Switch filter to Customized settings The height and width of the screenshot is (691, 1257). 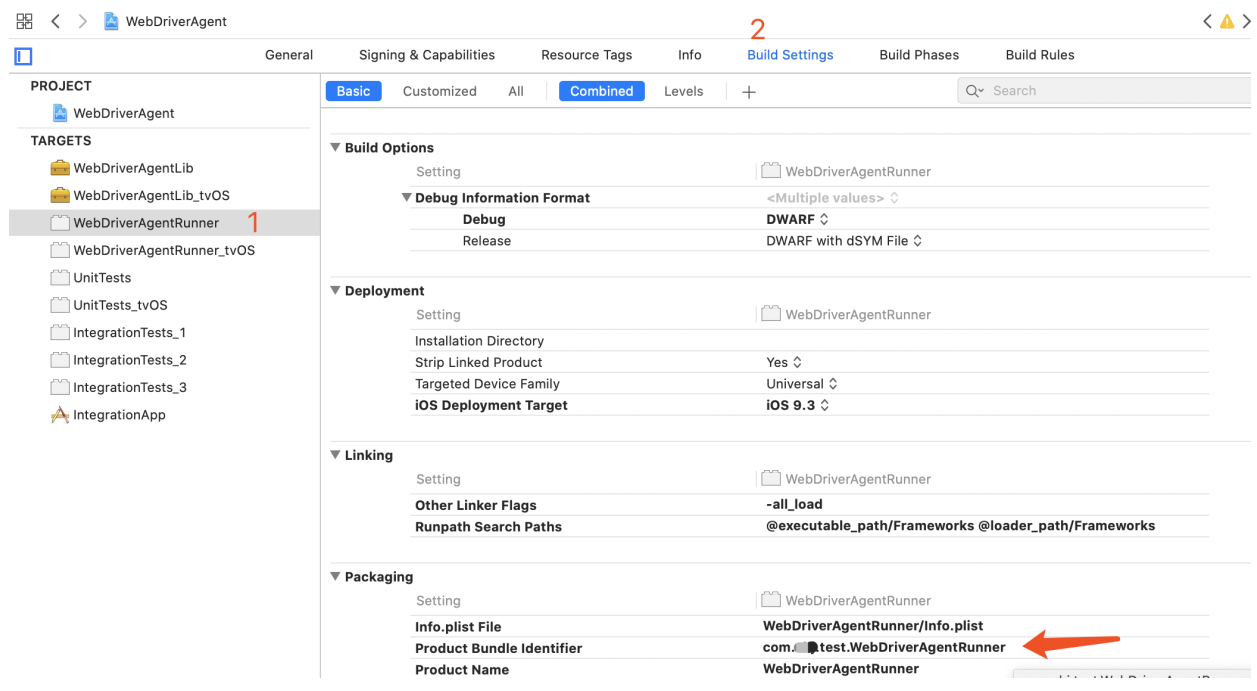440,91
